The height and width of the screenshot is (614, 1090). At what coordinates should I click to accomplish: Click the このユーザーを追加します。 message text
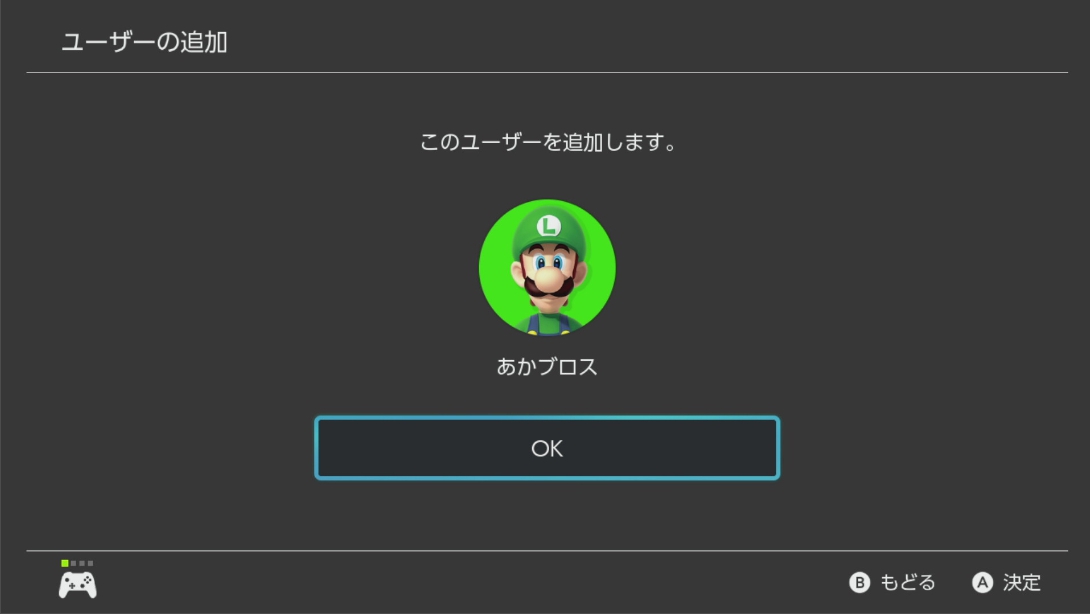[548, 142]
